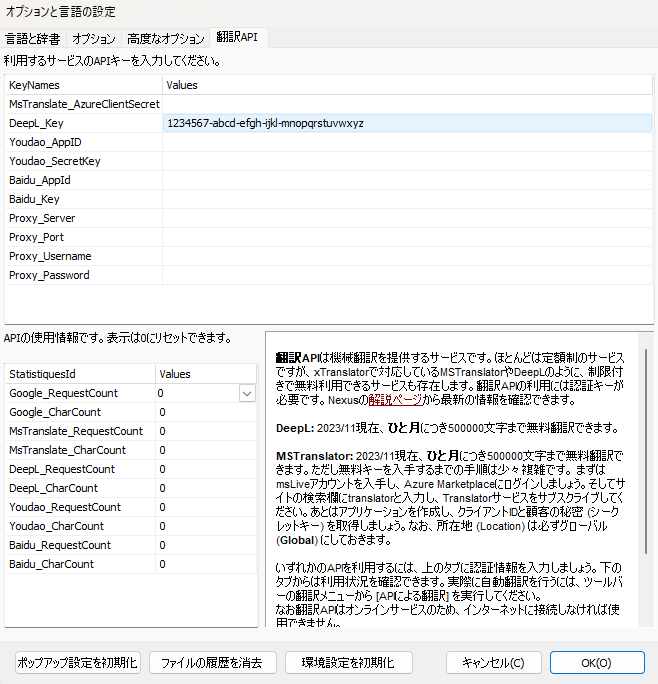Open the オプション tab

94,39
